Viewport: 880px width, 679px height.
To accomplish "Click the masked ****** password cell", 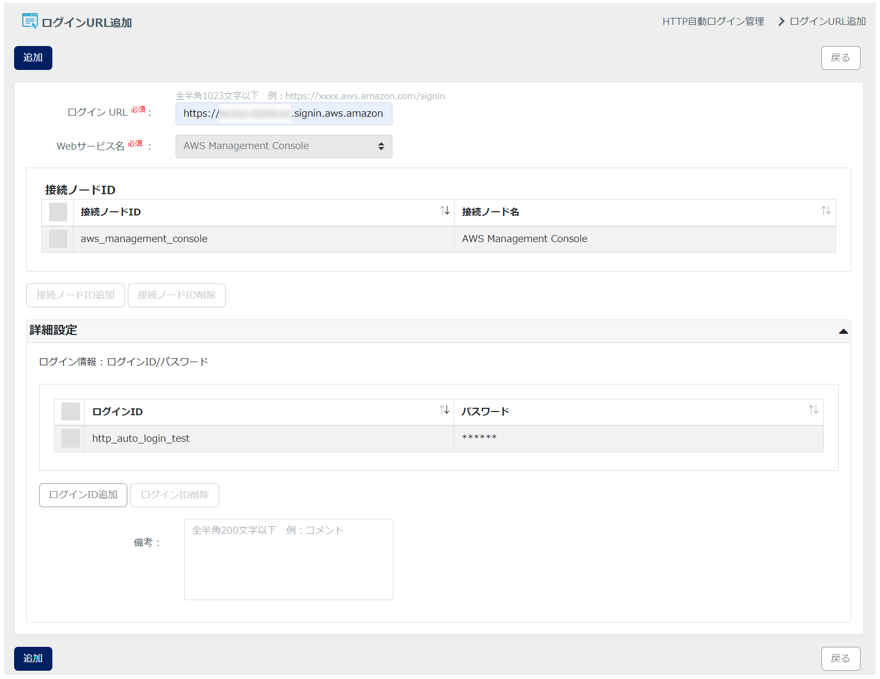I will pyautogui.click(x=639, y=439).
